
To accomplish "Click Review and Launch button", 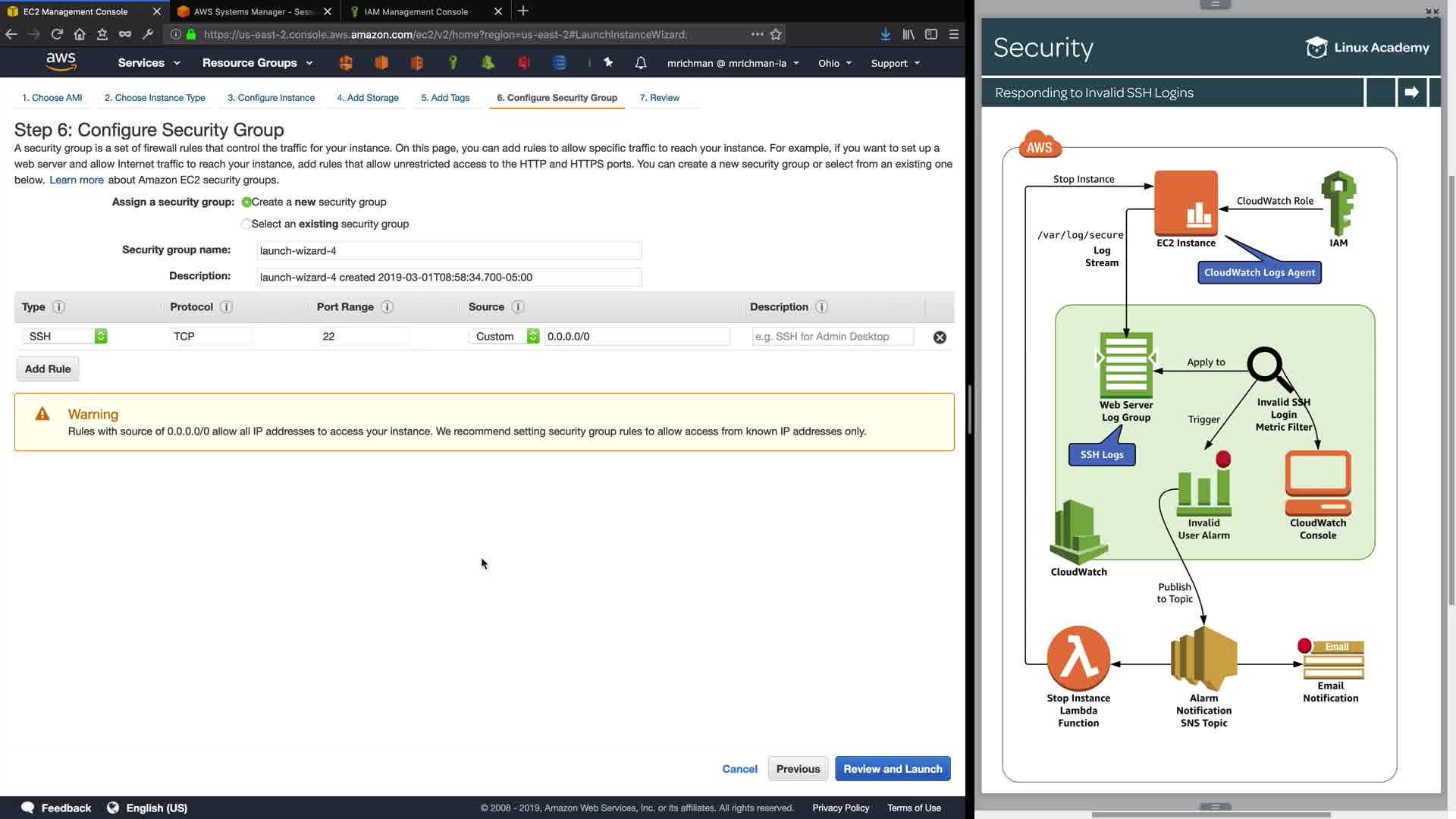I will pyautogui.click(x=893, y=769).
